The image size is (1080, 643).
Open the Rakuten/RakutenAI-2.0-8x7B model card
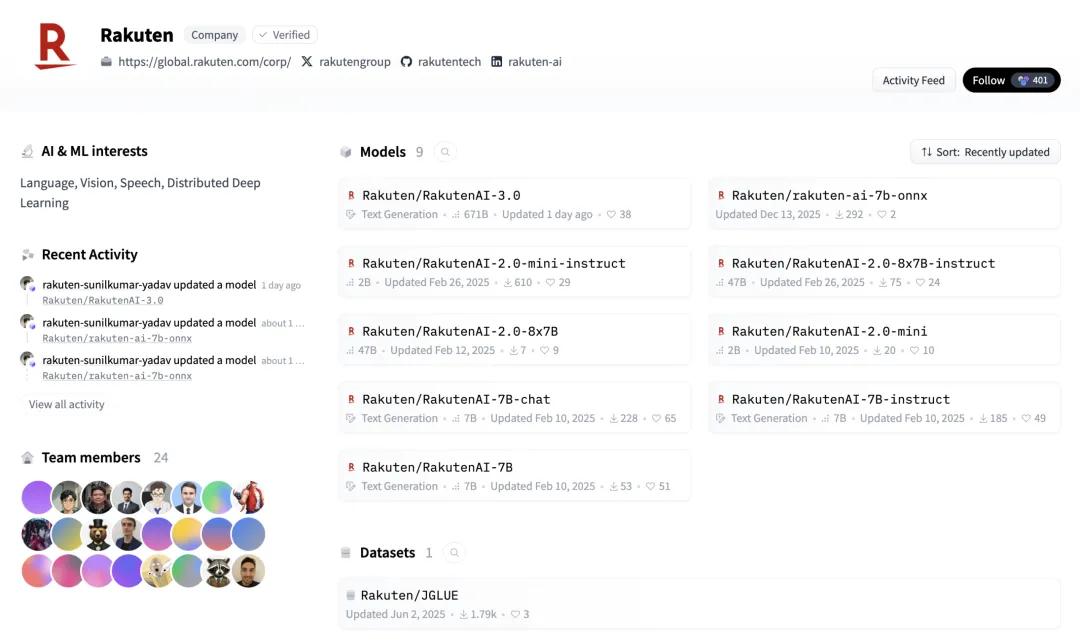[515, 340]
